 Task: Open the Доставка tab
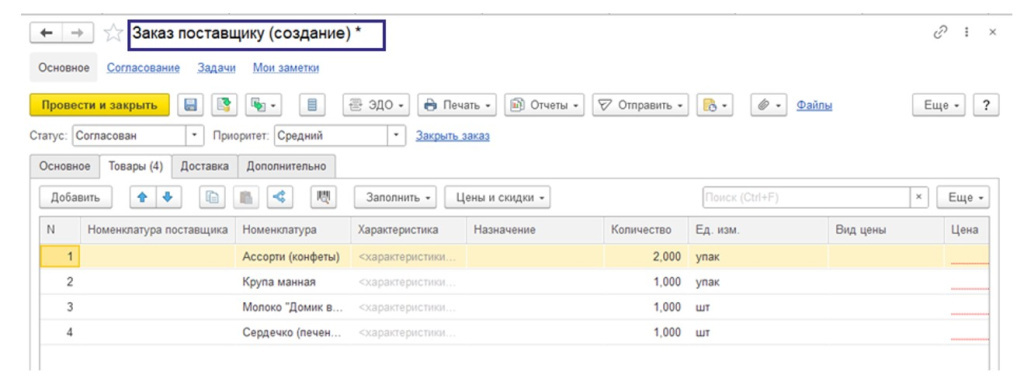click(204, 166)
